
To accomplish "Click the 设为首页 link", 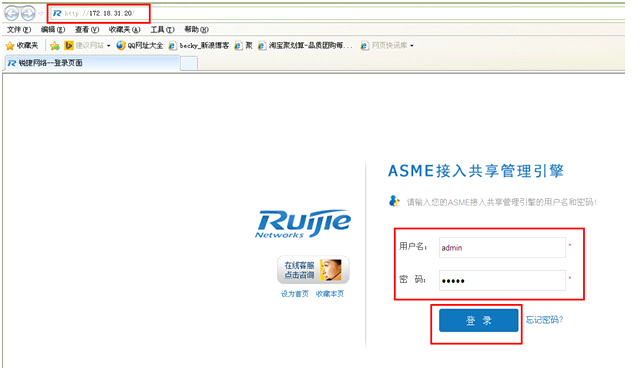I will [x=295, y=294].
